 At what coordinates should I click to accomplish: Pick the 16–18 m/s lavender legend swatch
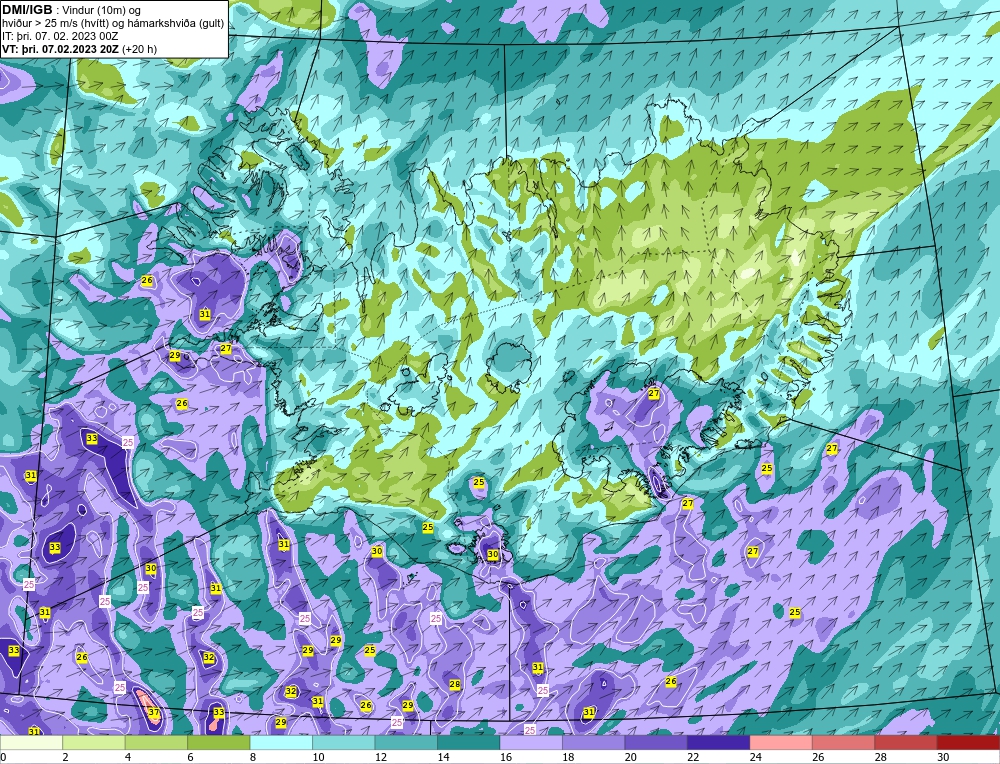point(531,743)
